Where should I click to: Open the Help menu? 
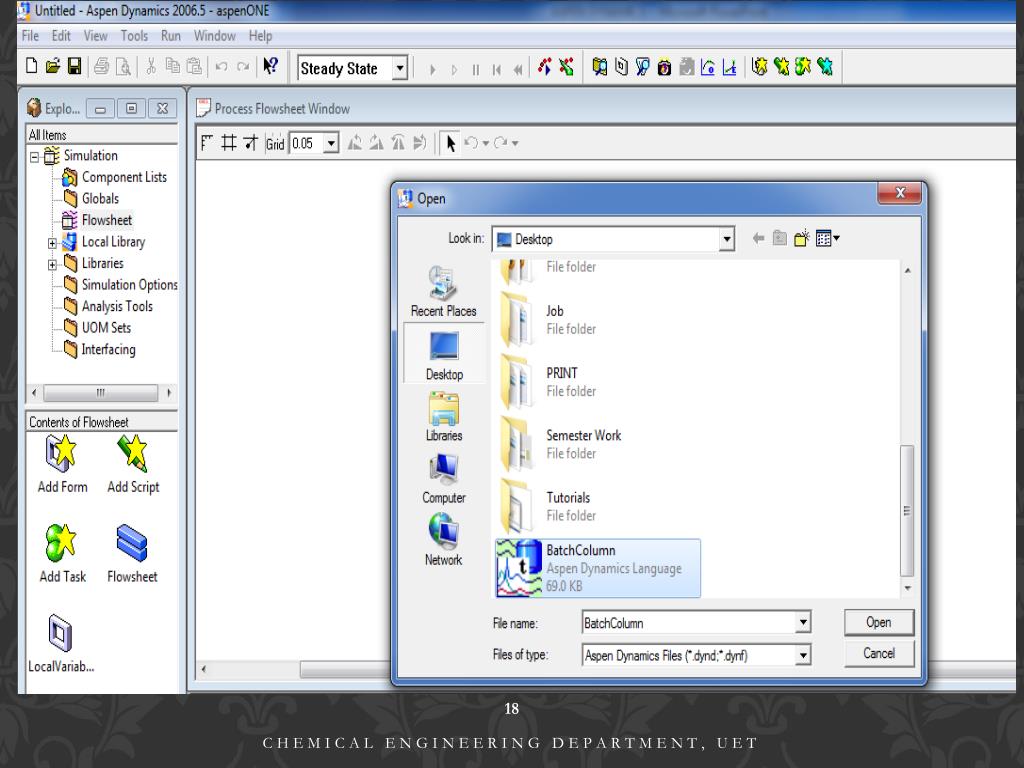tap(260, 36)
